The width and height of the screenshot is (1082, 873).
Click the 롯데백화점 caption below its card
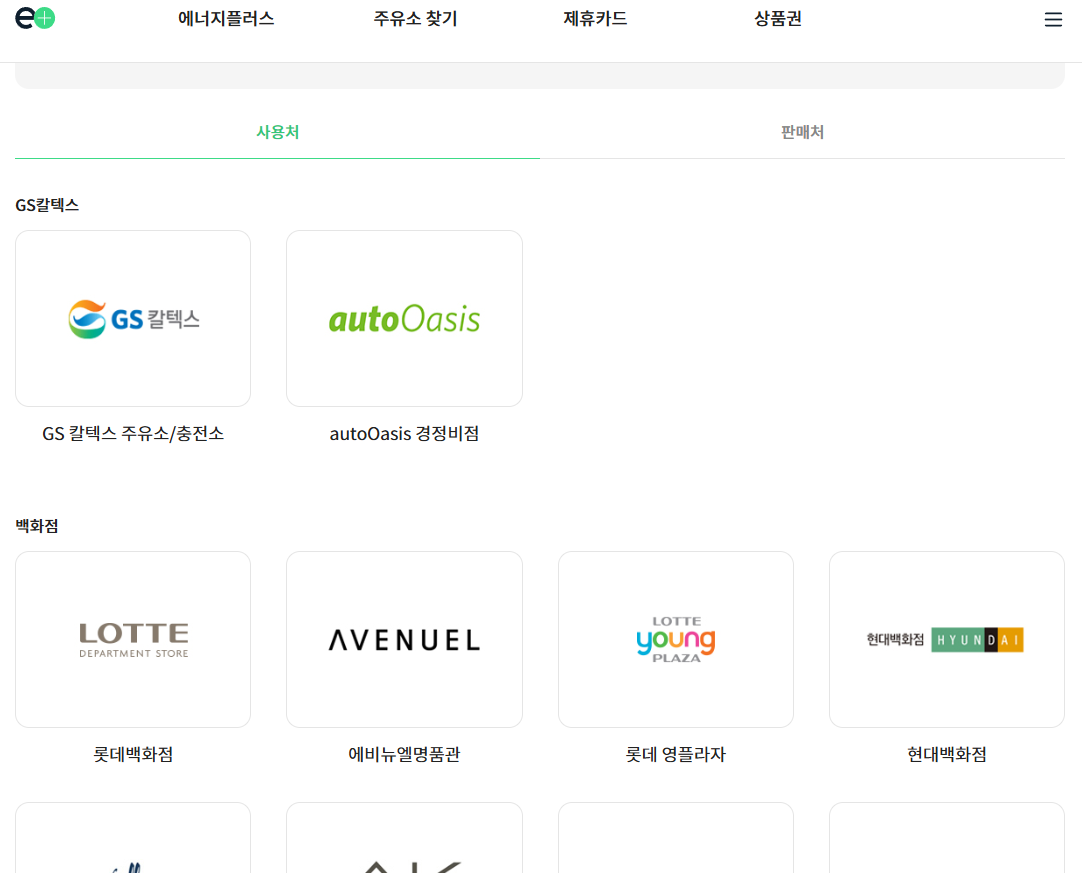coord(133,754)
